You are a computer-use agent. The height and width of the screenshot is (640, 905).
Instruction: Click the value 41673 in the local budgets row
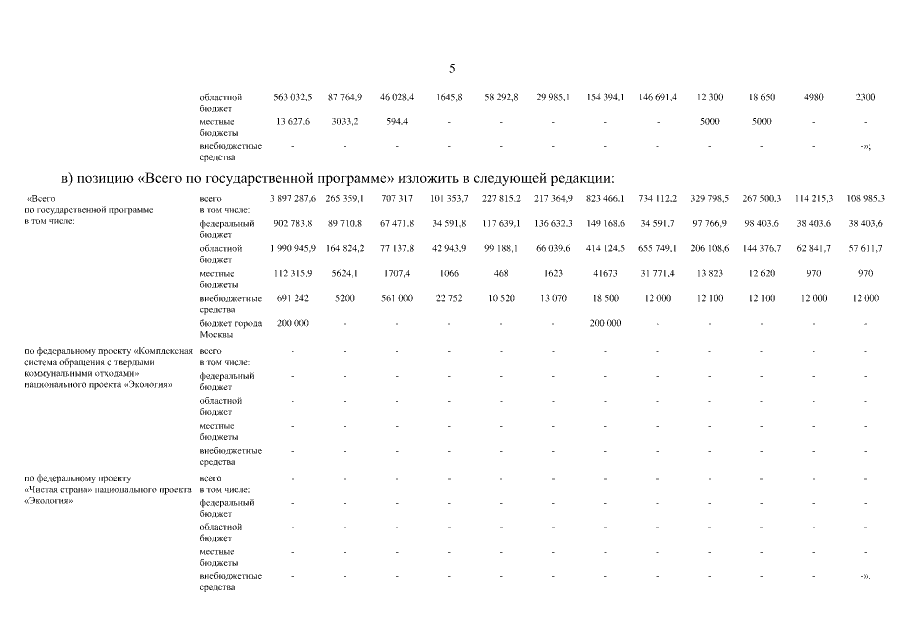click(605, 274)
